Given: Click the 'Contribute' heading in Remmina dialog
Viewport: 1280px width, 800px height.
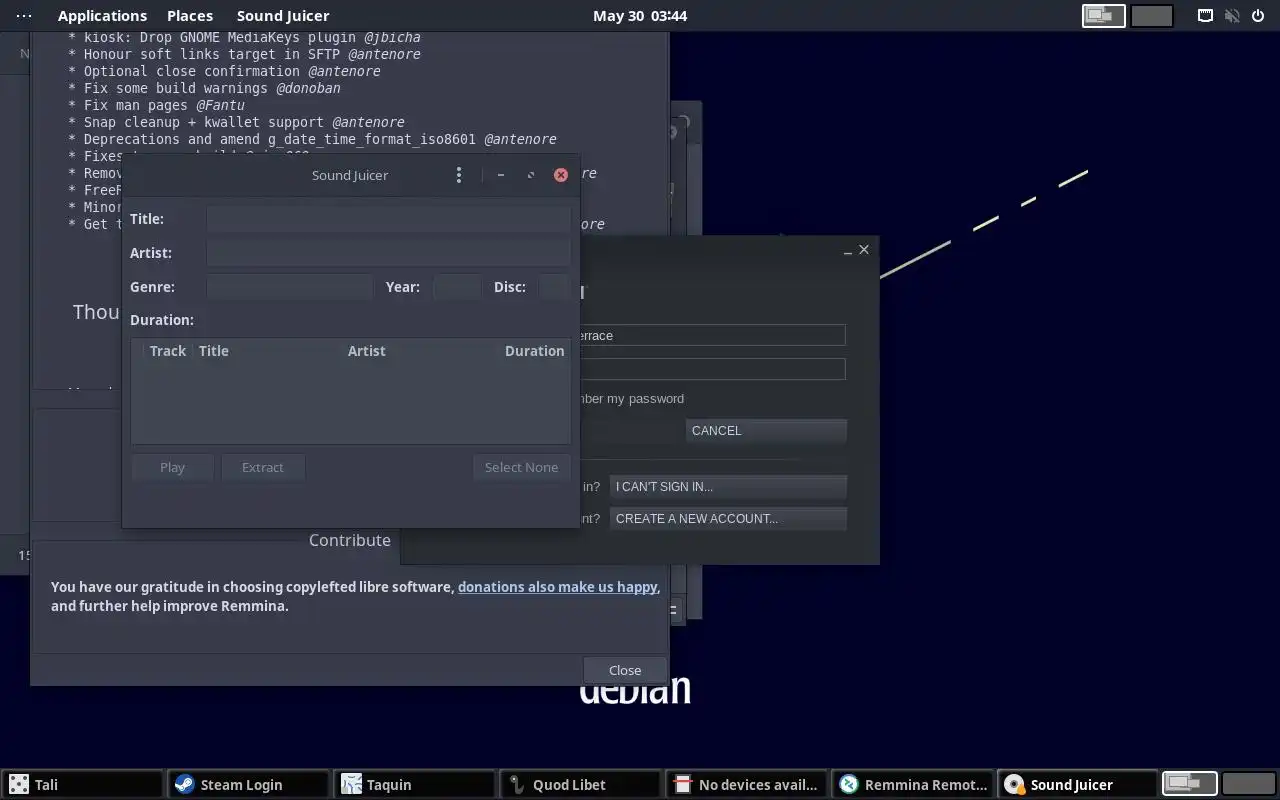Looking at the screenshot, I should click(350, 540).
